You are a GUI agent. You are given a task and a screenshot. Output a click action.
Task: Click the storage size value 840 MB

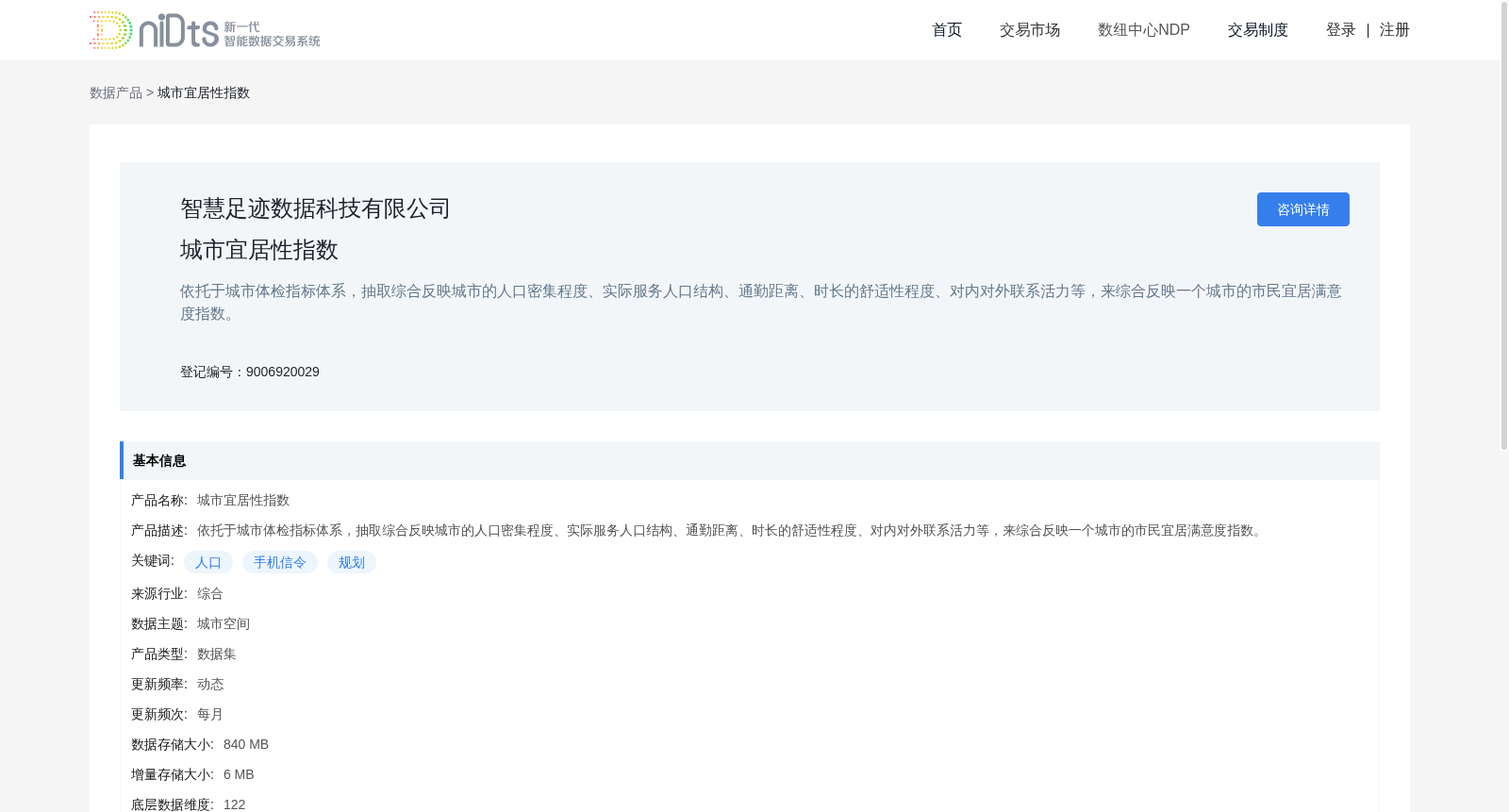(246, 744)
